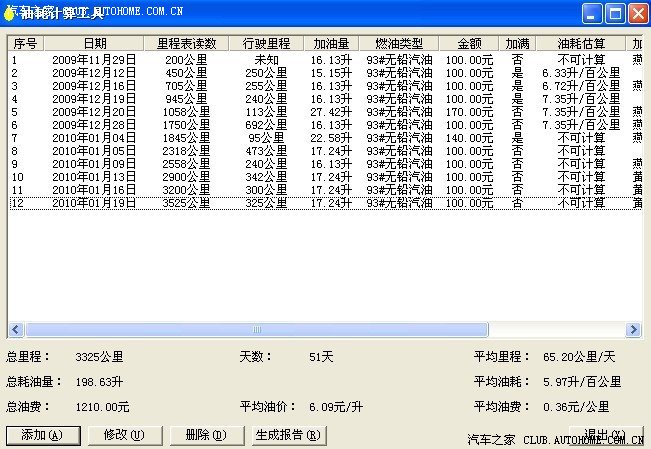Click total cost value 1210.00元
This screenshot has width=651, height=449.
(x=102, y=407)
